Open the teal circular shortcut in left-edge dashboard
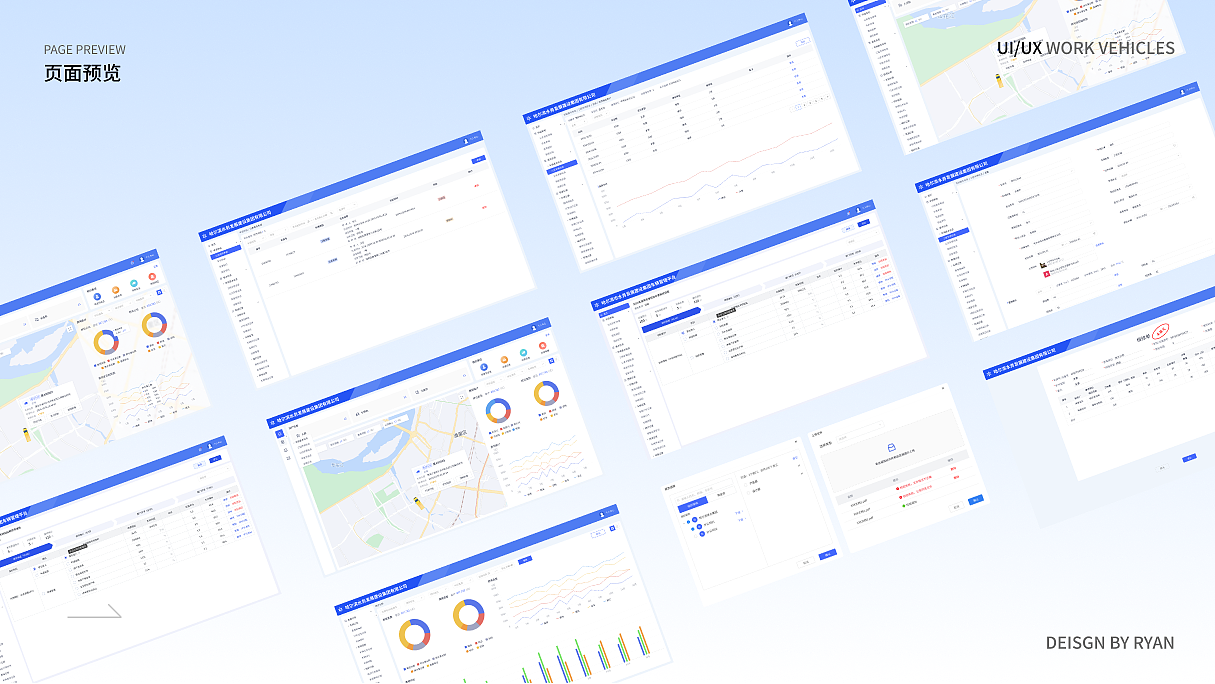Viewport: 1215px width, 684px height. pyautogui.click(x=134, y=283)
